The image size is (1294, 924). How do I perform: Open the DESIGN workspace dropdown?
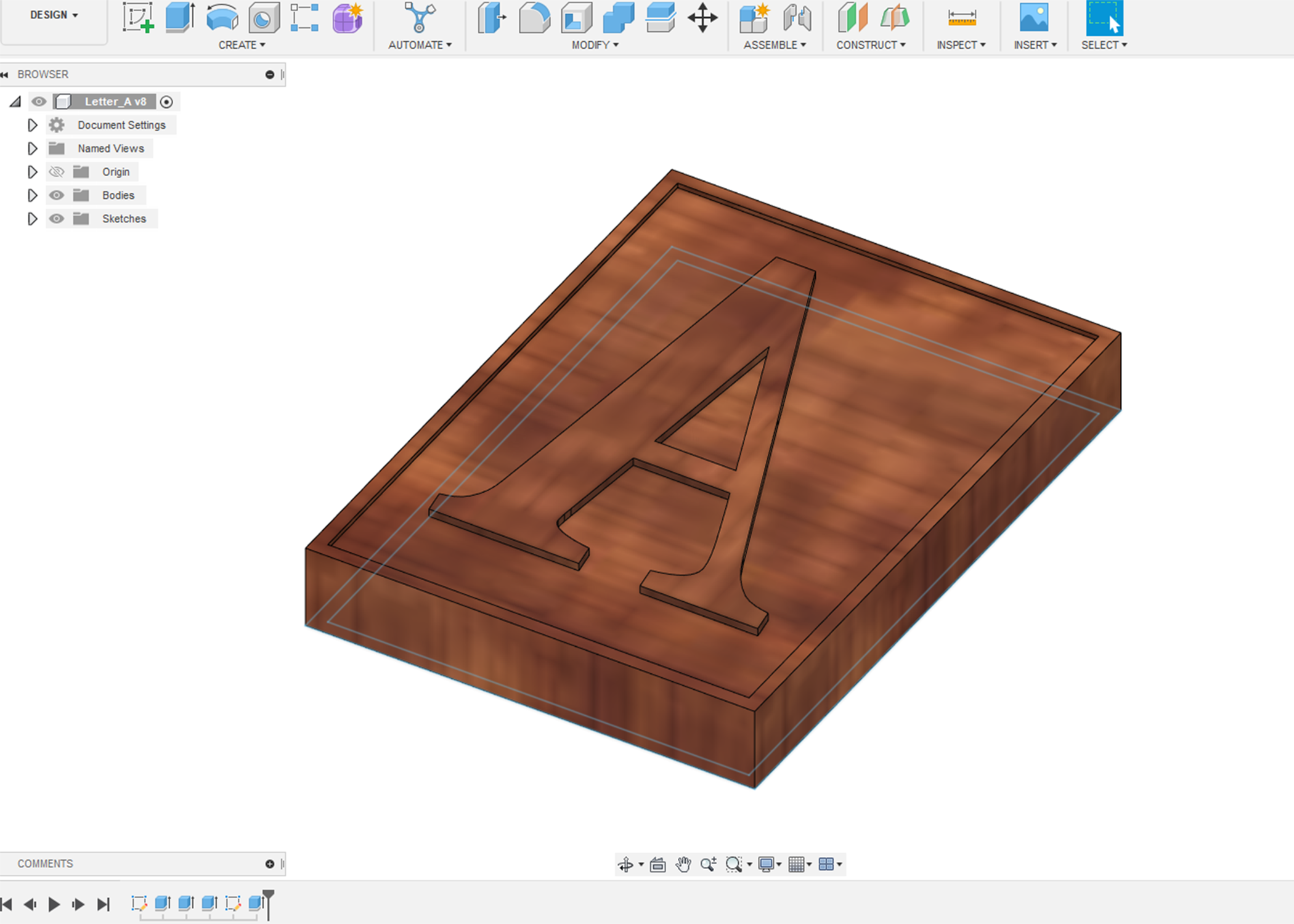(x=54, y=15)
